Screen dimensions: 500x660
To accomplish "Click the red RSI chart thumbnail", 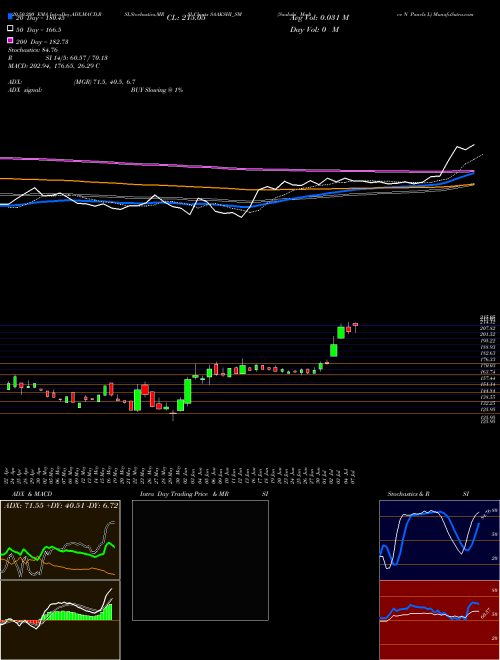I will pos(439,620).
